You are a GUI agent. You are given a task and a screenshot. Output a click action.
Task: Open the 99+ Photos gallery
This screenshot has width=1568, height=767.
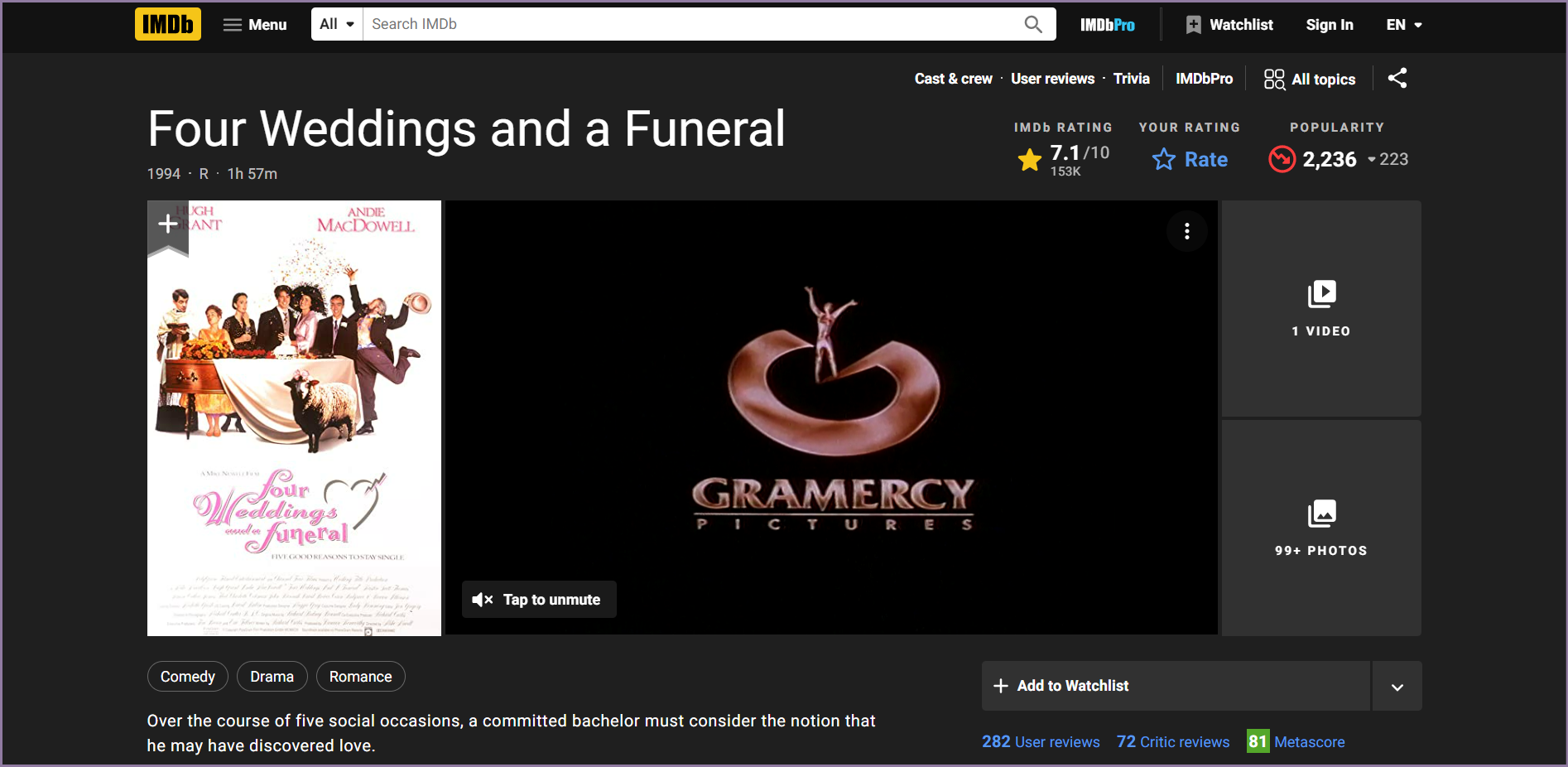1321,528
